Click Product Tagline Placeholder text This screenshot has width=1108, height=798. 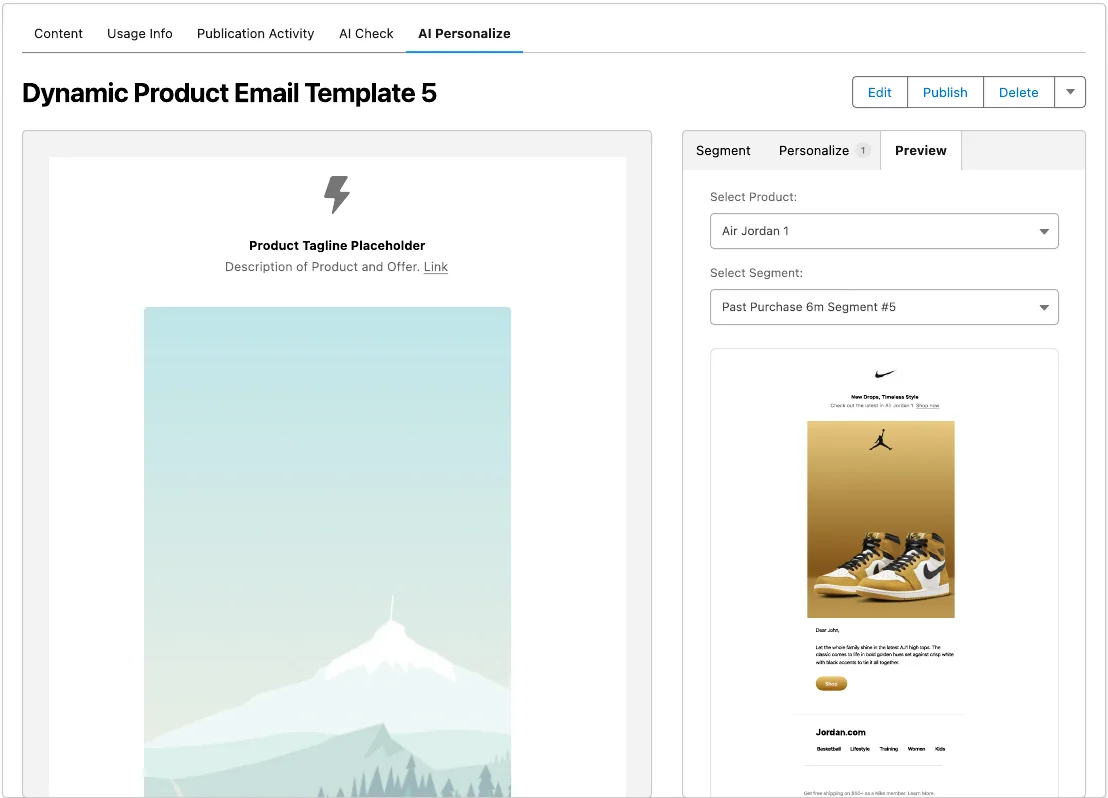[x=337, y=245]
